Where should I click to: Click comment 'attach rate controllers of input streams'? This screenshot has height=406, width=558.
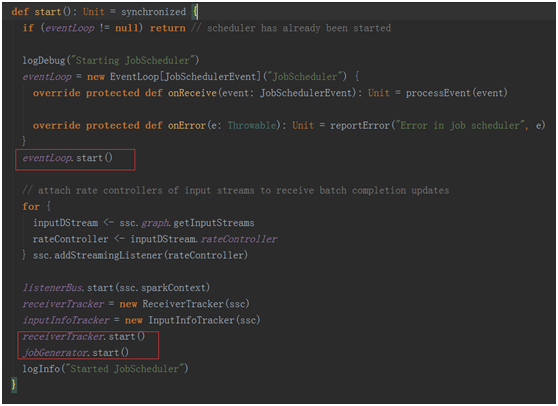tap(146, 190)
